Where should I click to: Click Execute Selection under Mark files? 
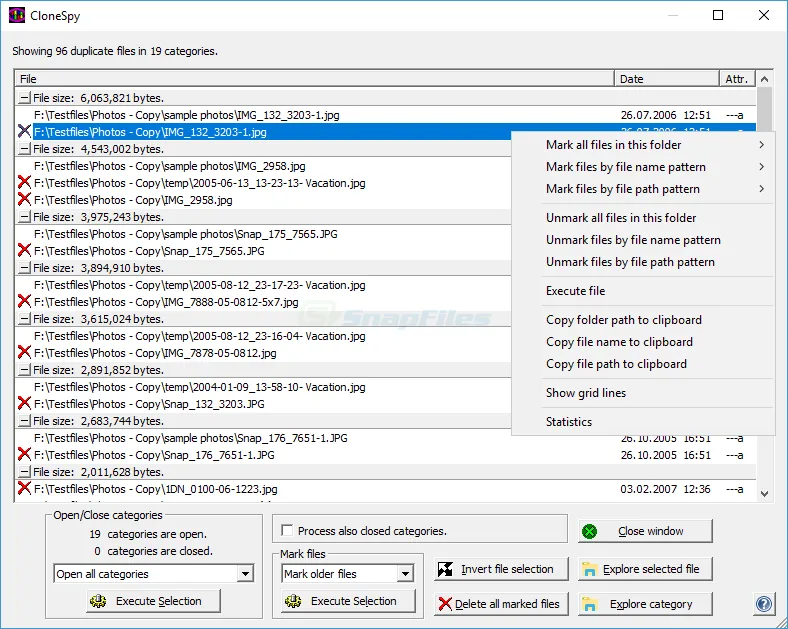click(348, 601)
